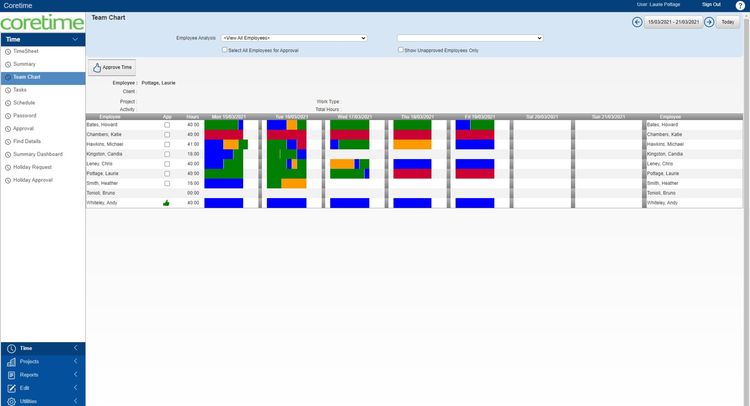Go to previous week with left arrow
The height and width of the screenshot is (406, 750).
click(637, 22)
